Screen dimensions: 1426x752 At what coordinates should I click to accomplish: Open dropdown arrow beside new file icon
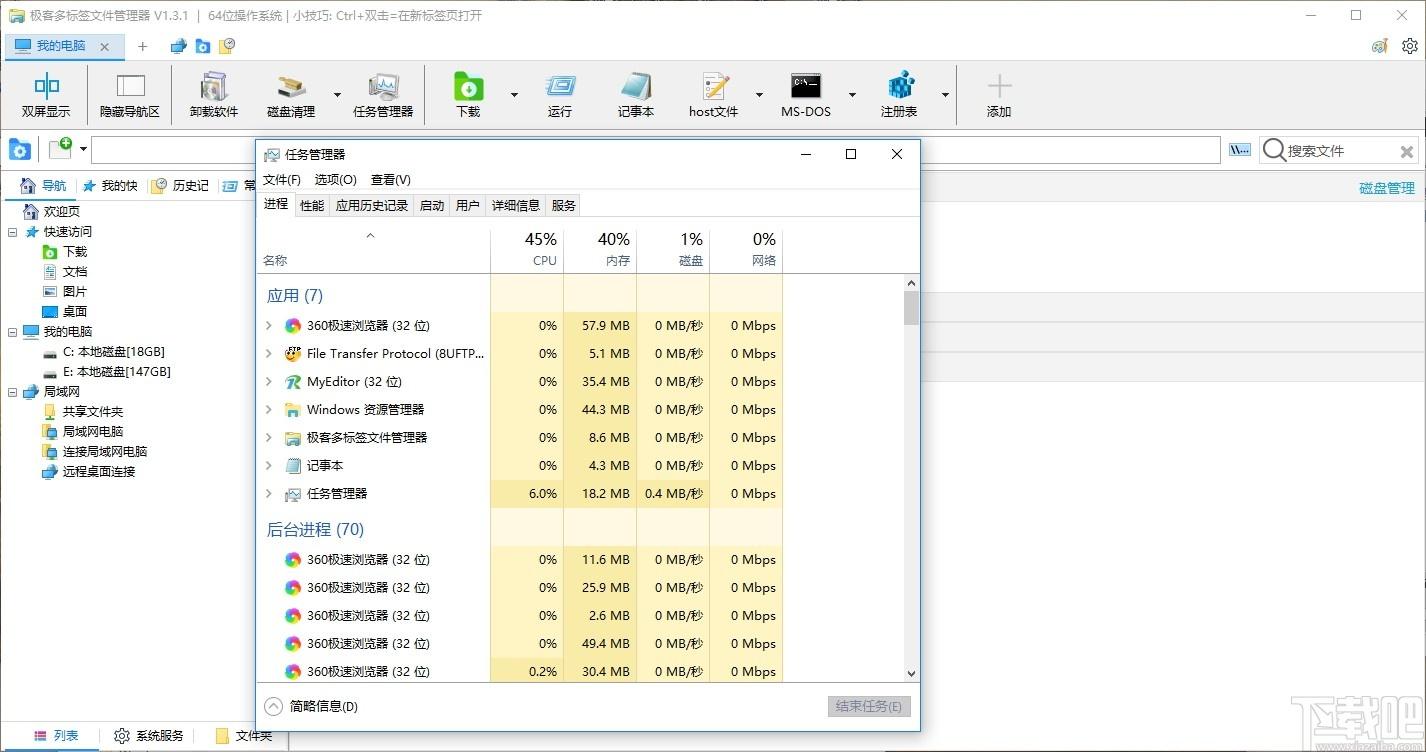pos(83,150)
